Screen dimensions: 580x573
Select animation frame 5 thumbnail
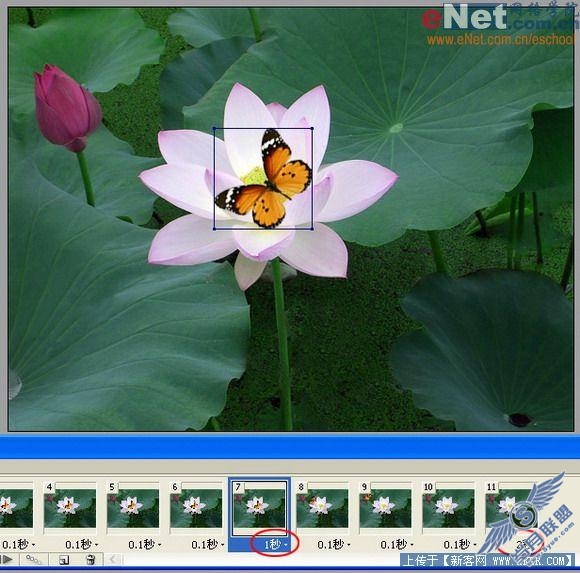tap(133, 508)
